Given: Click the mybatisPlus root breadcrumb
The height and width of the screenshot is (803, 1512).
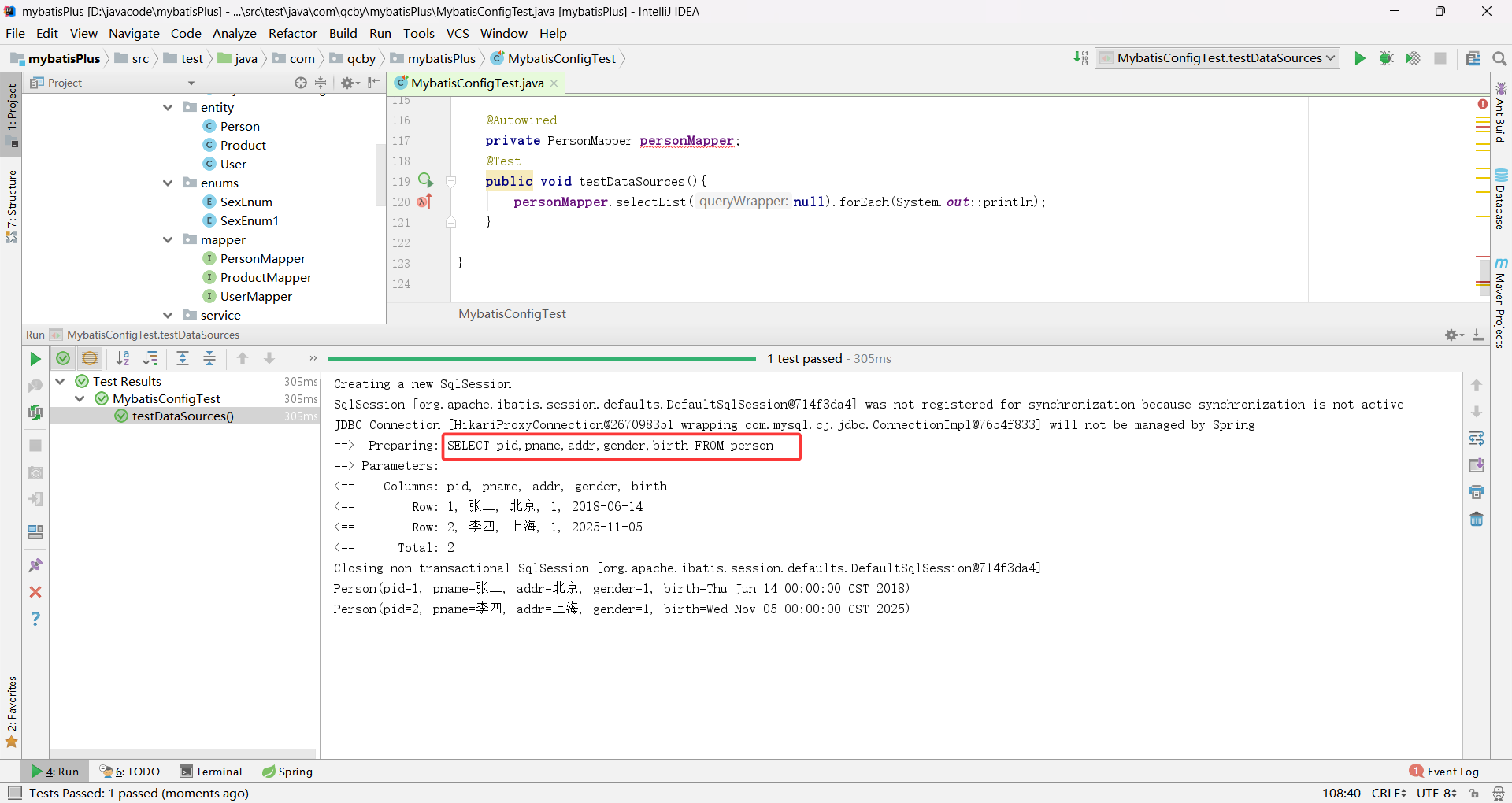Looking at the screenshot, I should pos(56,58).
